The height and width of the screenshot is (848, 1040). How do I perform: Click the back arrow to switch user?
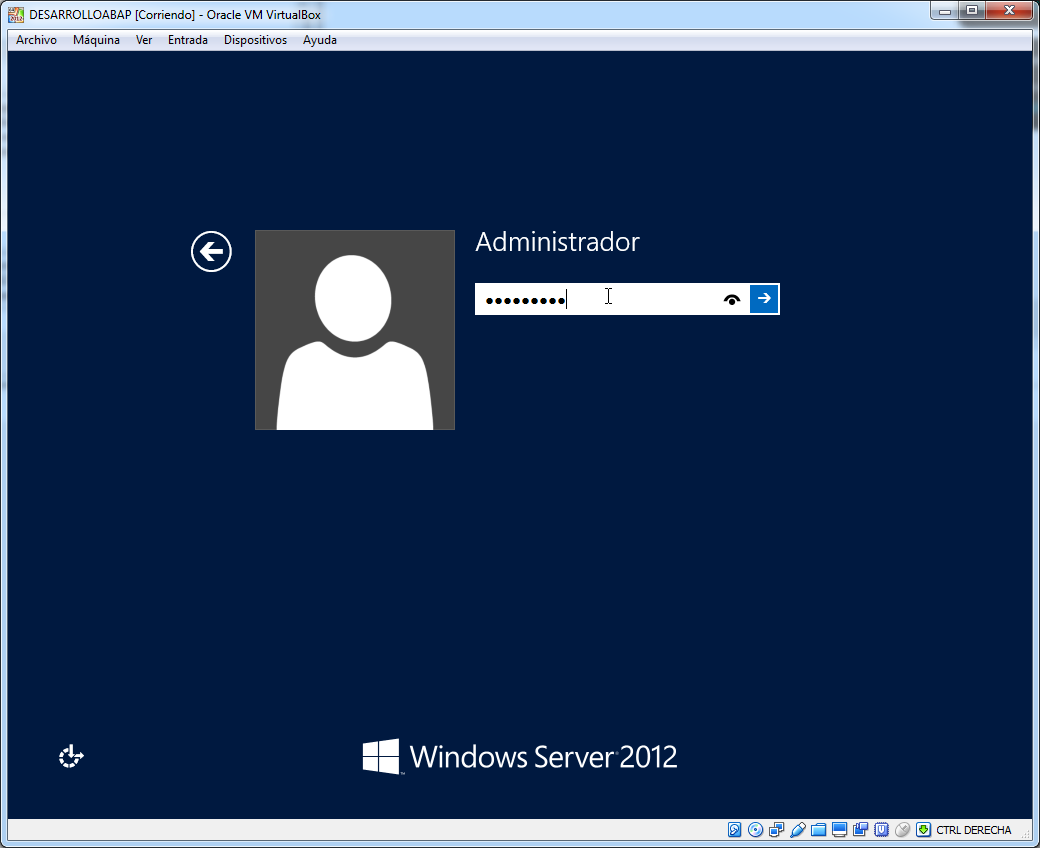coord(211,251)
